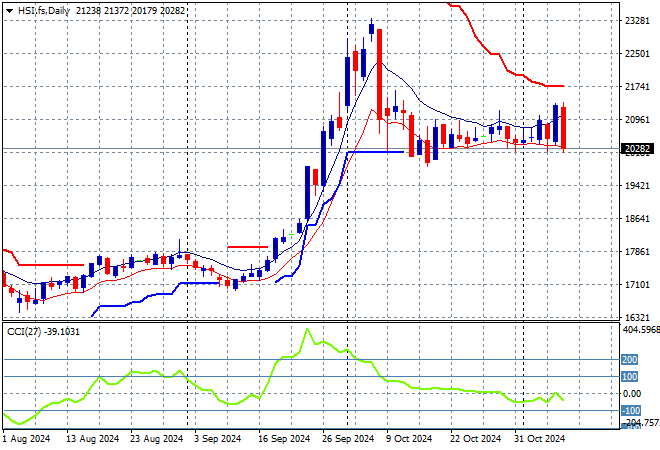Viewport: 660px width, 450px height.
Task: Click the last red candle at the right
Action: pyautogui.click(x=565, y=128)
